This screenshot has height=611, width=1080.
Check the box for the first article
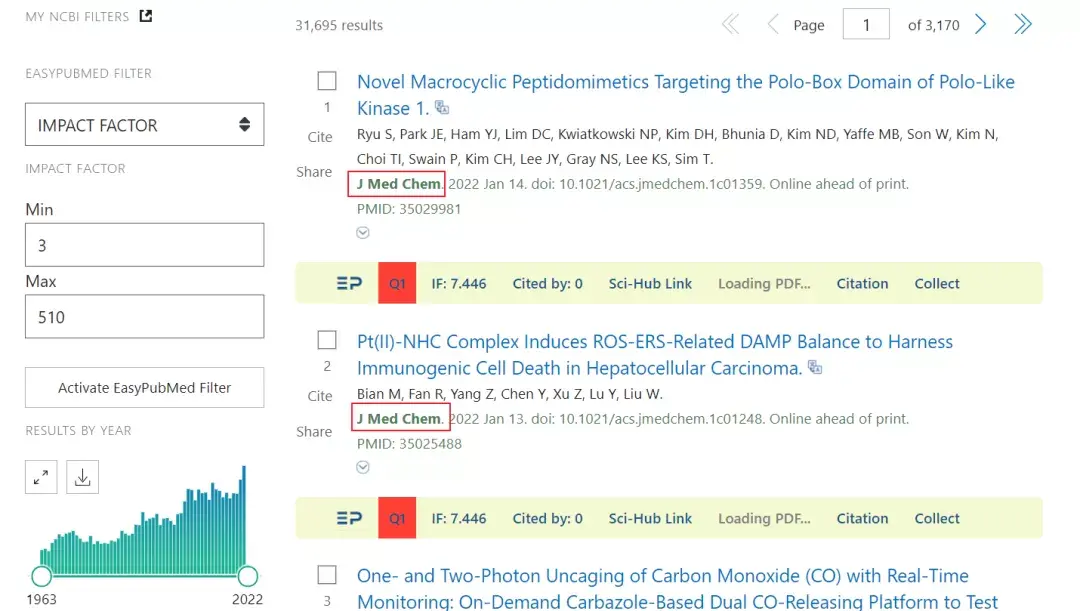(x=326, y=80)
